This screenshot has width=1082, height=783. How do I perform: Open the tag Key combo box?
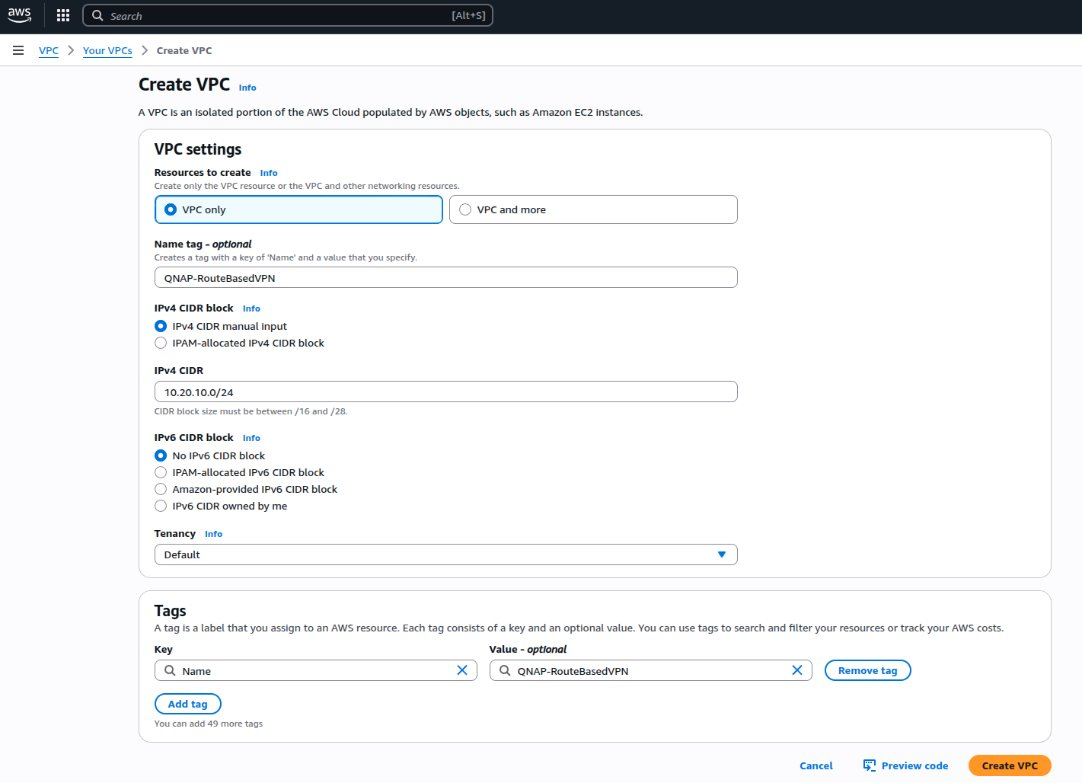coord(310,671)
